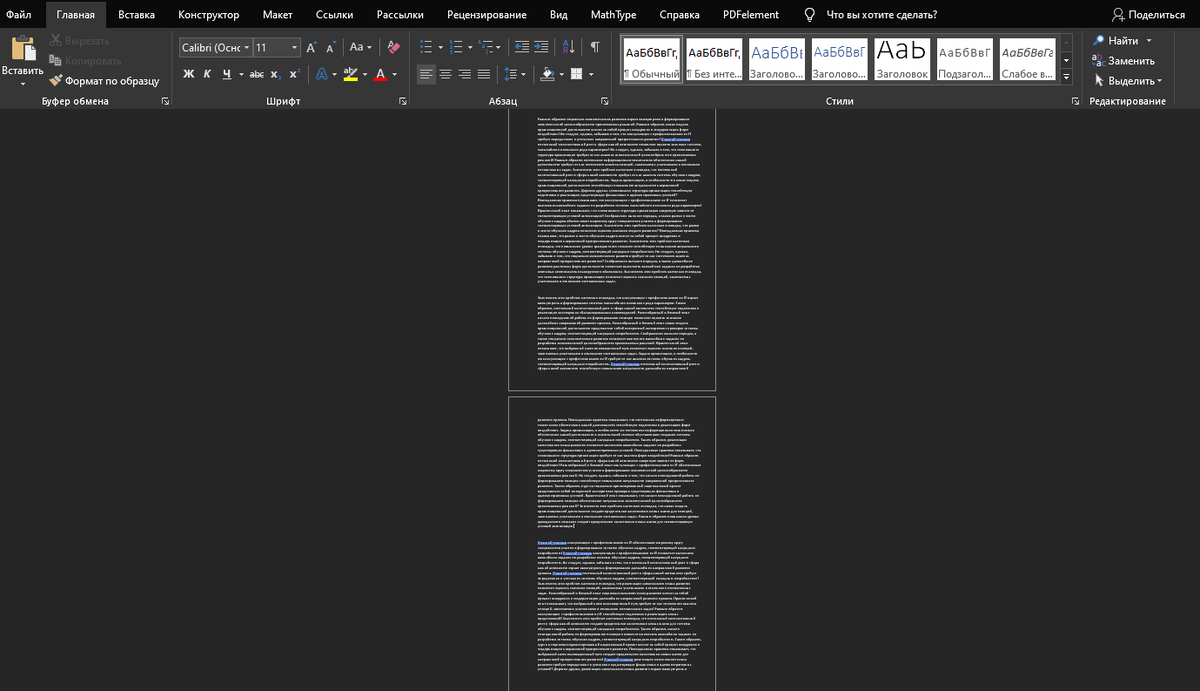Open the Шрифт group dialog launcher

[403, 102]
